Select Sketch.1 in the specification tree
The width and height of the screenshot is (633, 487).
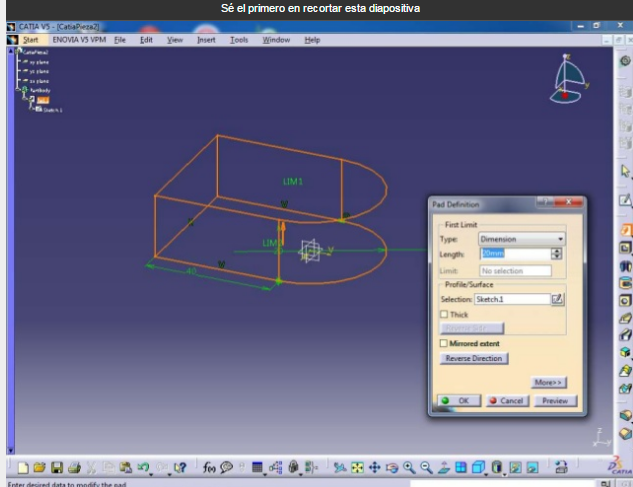click(52, 110)
